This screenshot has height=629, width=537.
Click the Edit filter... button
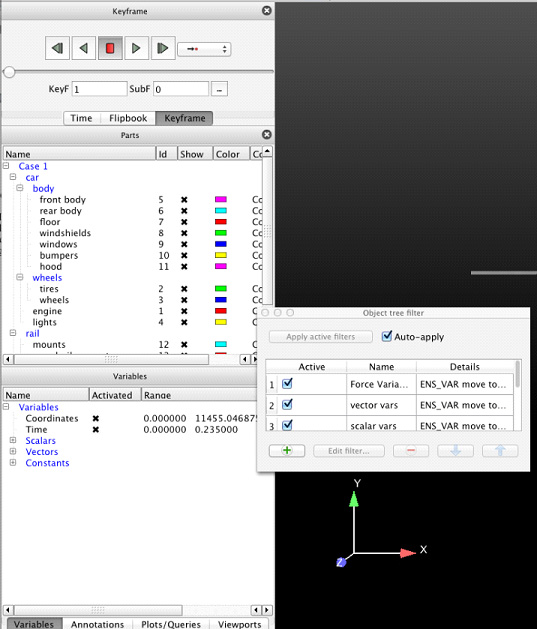(x=349, y=450)
